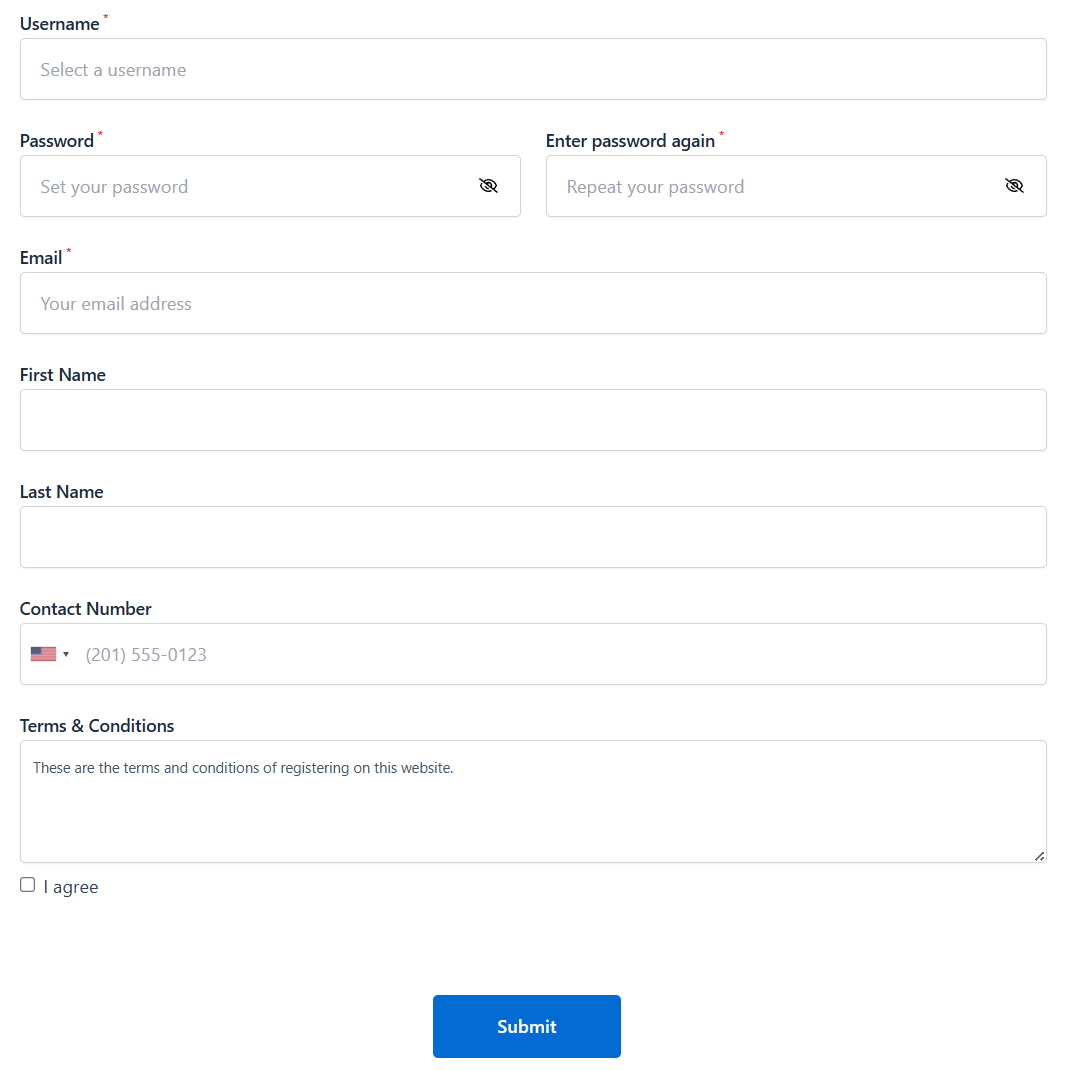
Task: Click the Contact Number label
Action: pos(85,609)
